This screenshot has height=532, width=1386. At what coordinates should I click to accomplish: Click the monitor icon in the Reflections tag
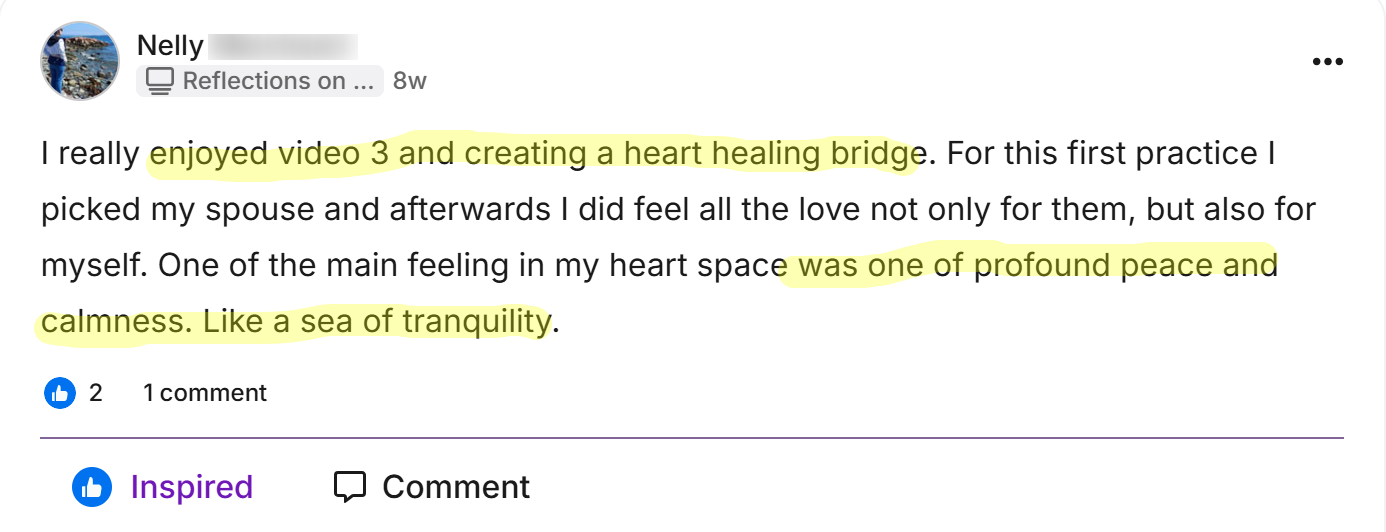tap(160, 81)
